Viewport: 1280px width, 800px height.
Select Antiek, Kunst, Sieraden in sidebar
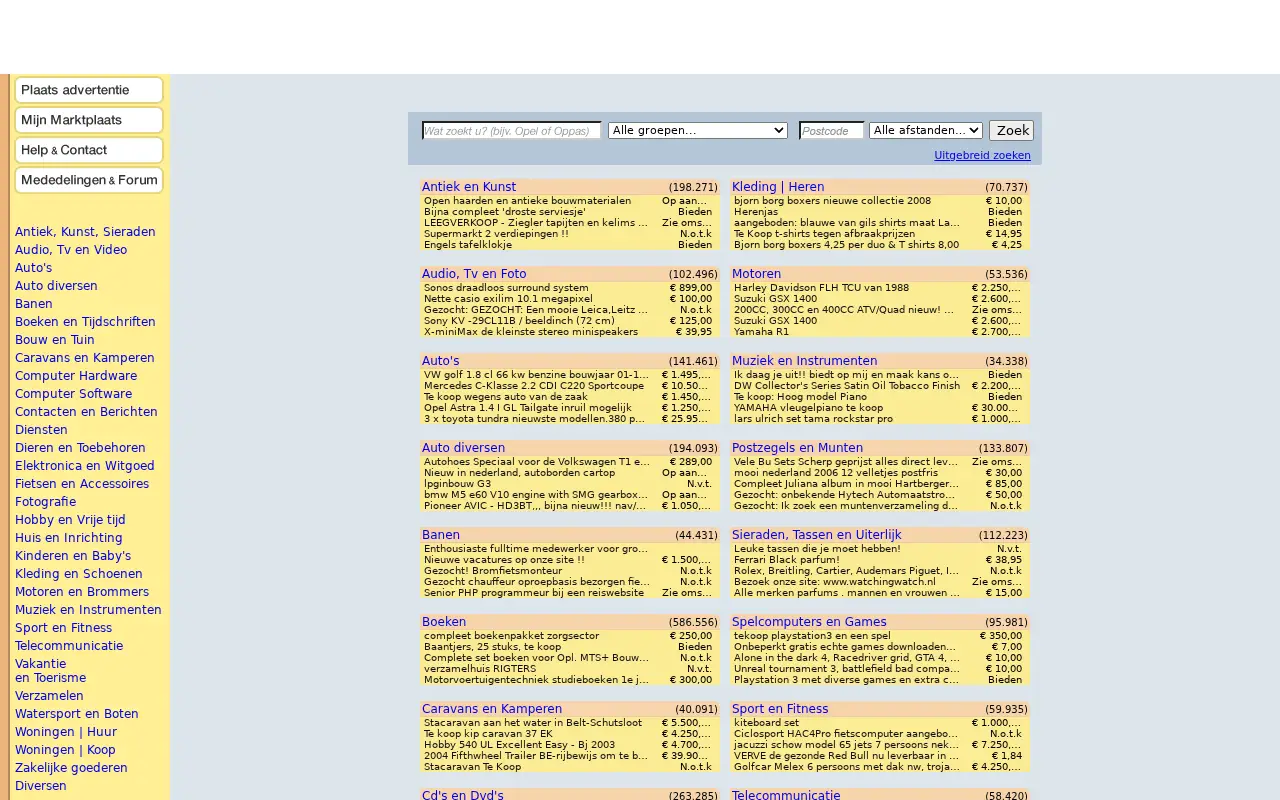tap(85, 232)
